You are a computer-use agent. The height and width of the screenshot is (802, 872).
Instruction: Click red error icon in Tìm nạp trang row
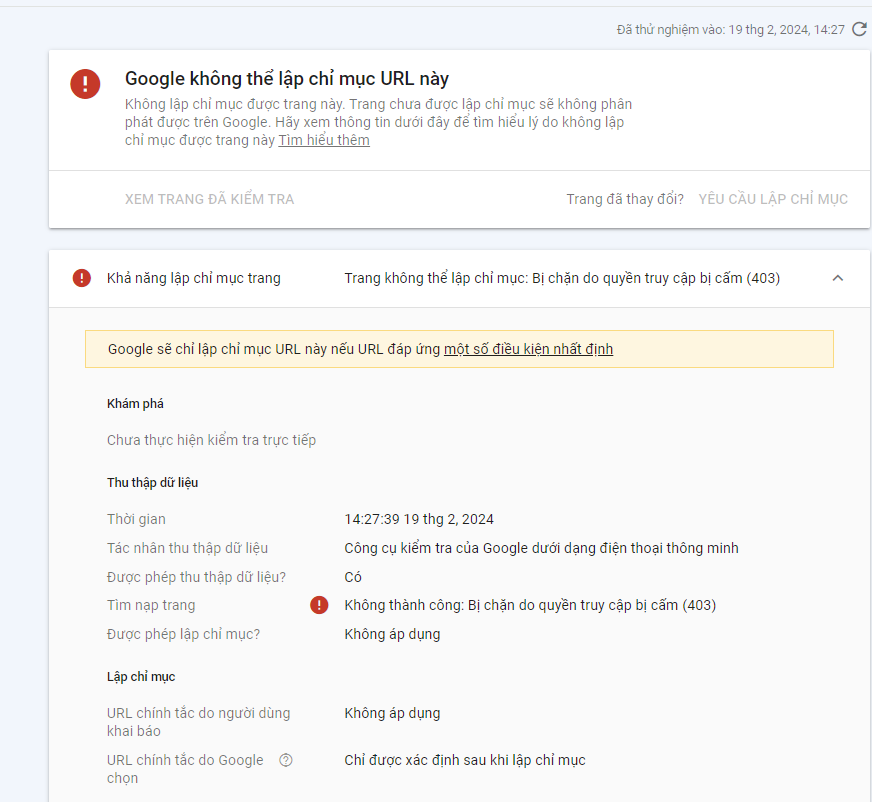click(319, 605)
